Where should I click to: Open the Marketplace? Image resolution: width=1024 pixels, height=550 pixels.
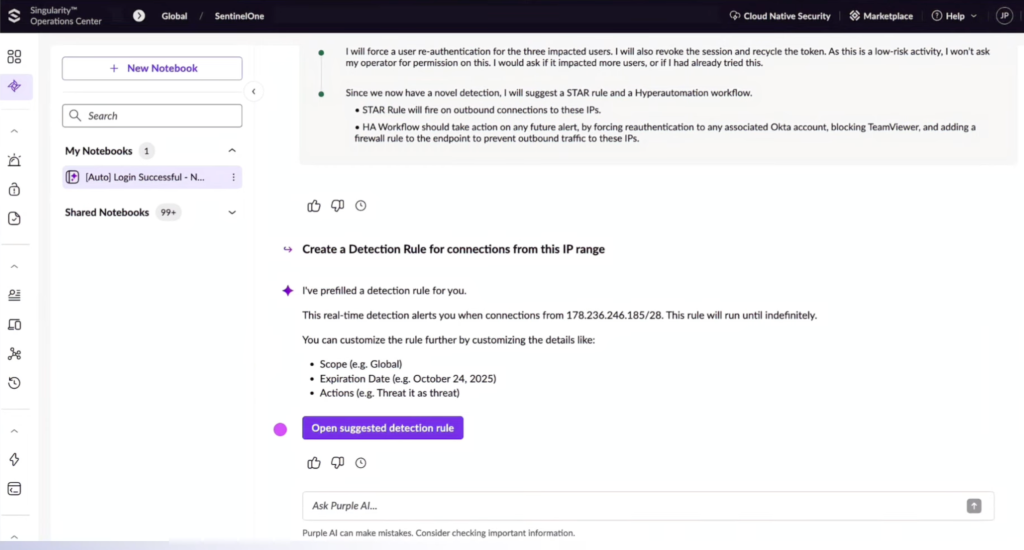point(881,16)
